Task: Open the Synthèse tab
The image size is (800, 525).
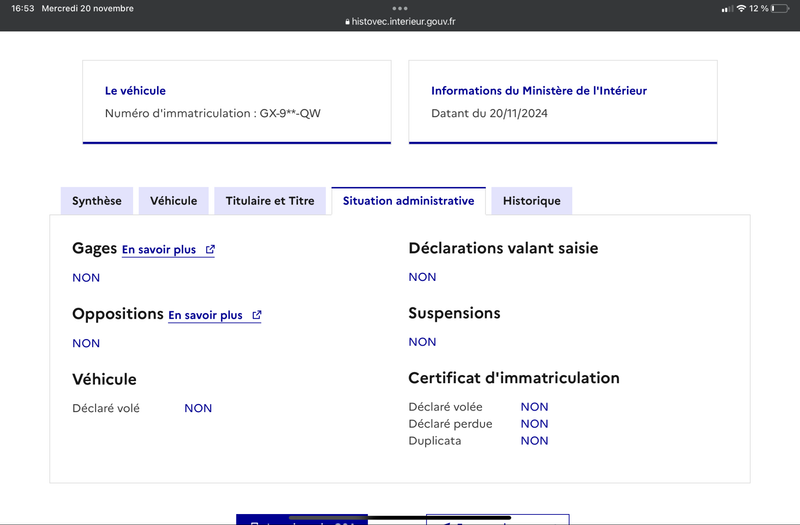Action: [x=97, y=201]
